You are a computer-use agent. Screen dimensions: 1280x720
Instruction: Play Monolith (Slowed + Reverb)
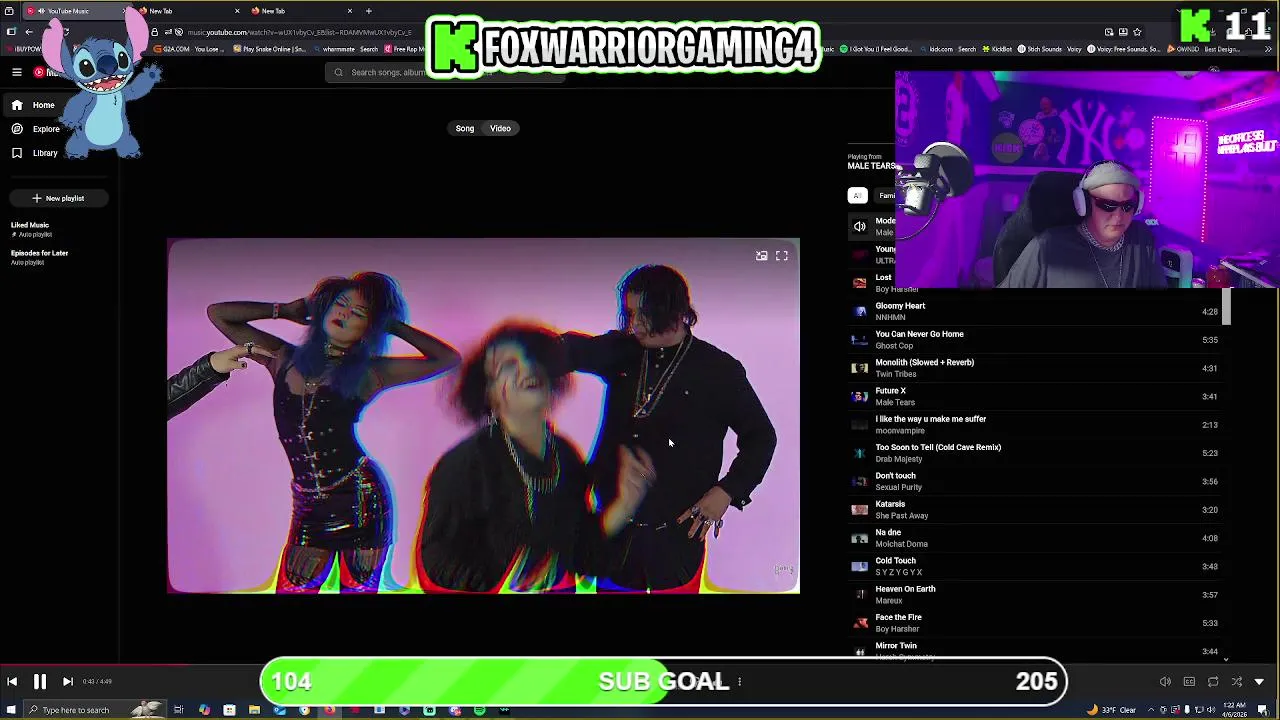[1035, 368]
